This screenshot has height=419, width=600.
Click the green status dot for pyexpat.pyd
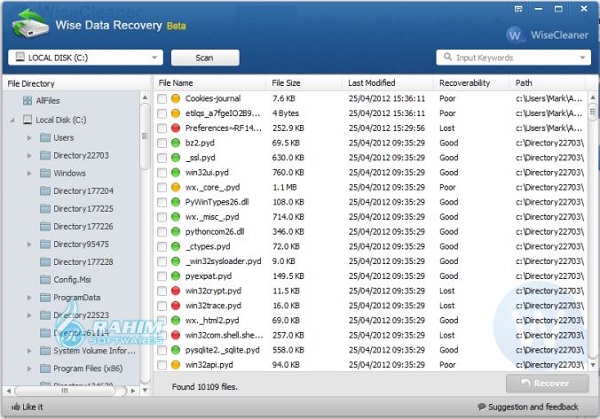tap(175, 276)
